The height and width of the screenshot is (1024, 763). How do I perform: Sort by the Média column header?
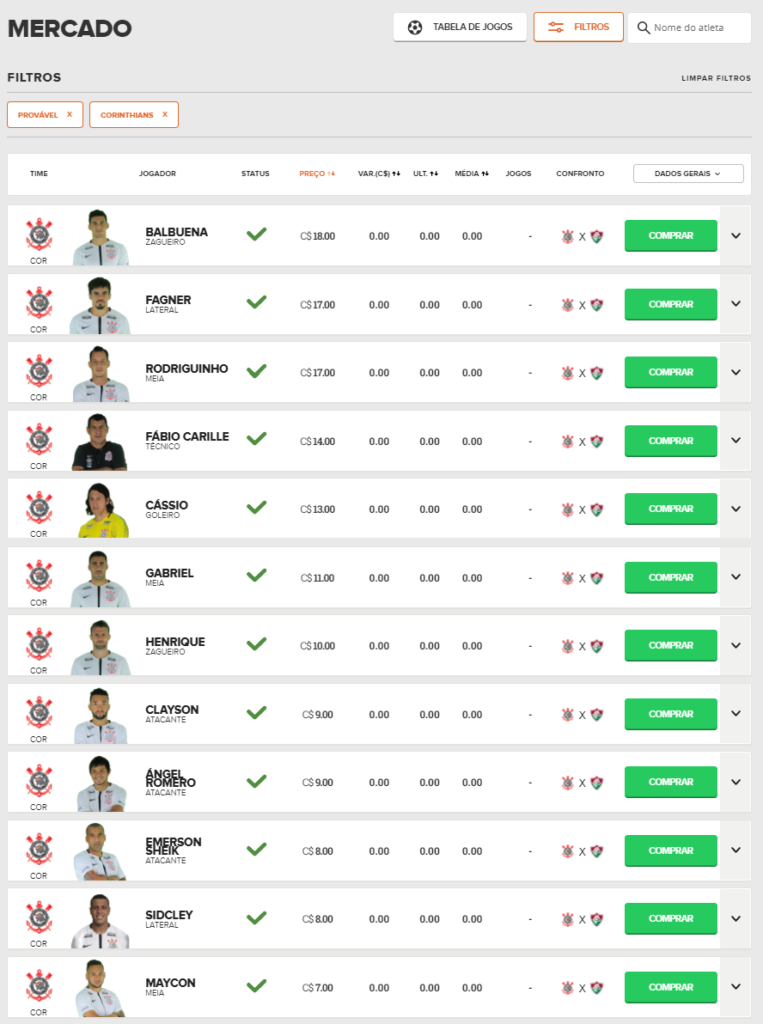pyautogui.click(x=472, y=174)
